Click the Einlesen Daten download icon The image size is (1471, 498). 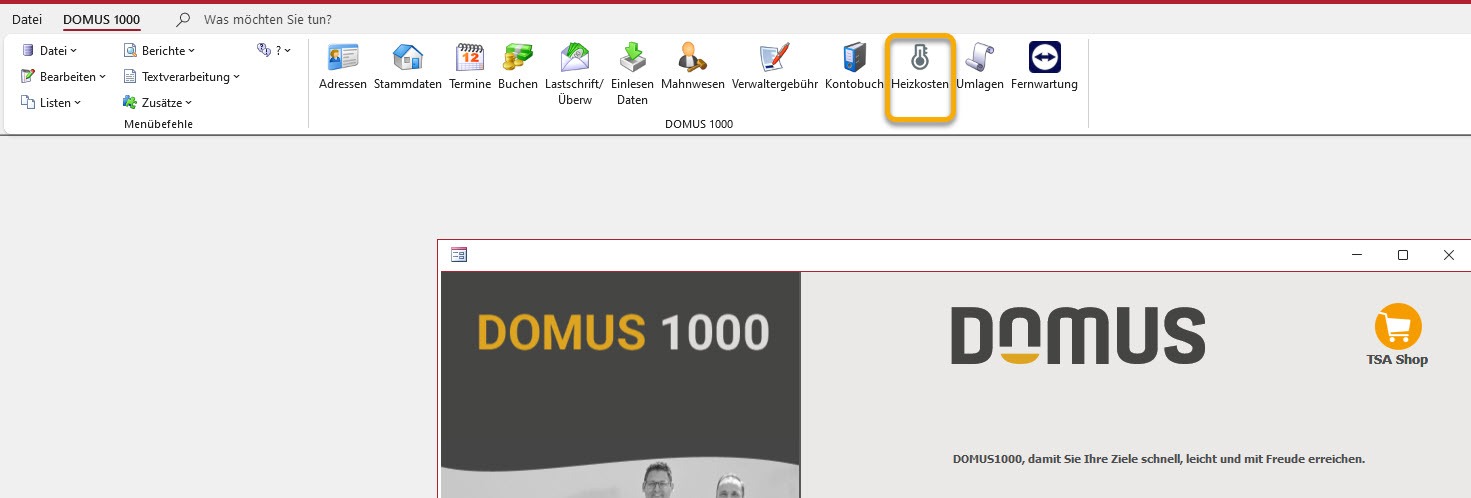(x=632, y=57)
